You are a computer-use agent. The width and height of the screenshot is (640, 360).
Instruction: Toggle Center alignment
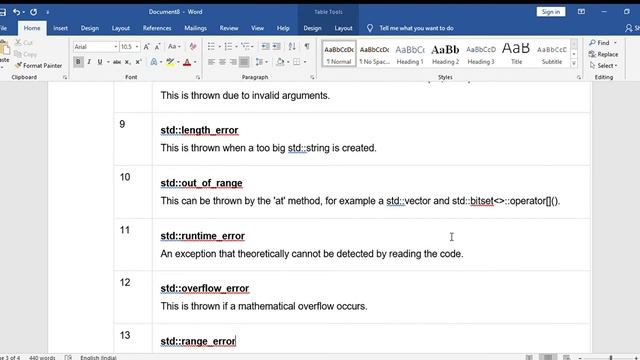(x=222, y=62)
